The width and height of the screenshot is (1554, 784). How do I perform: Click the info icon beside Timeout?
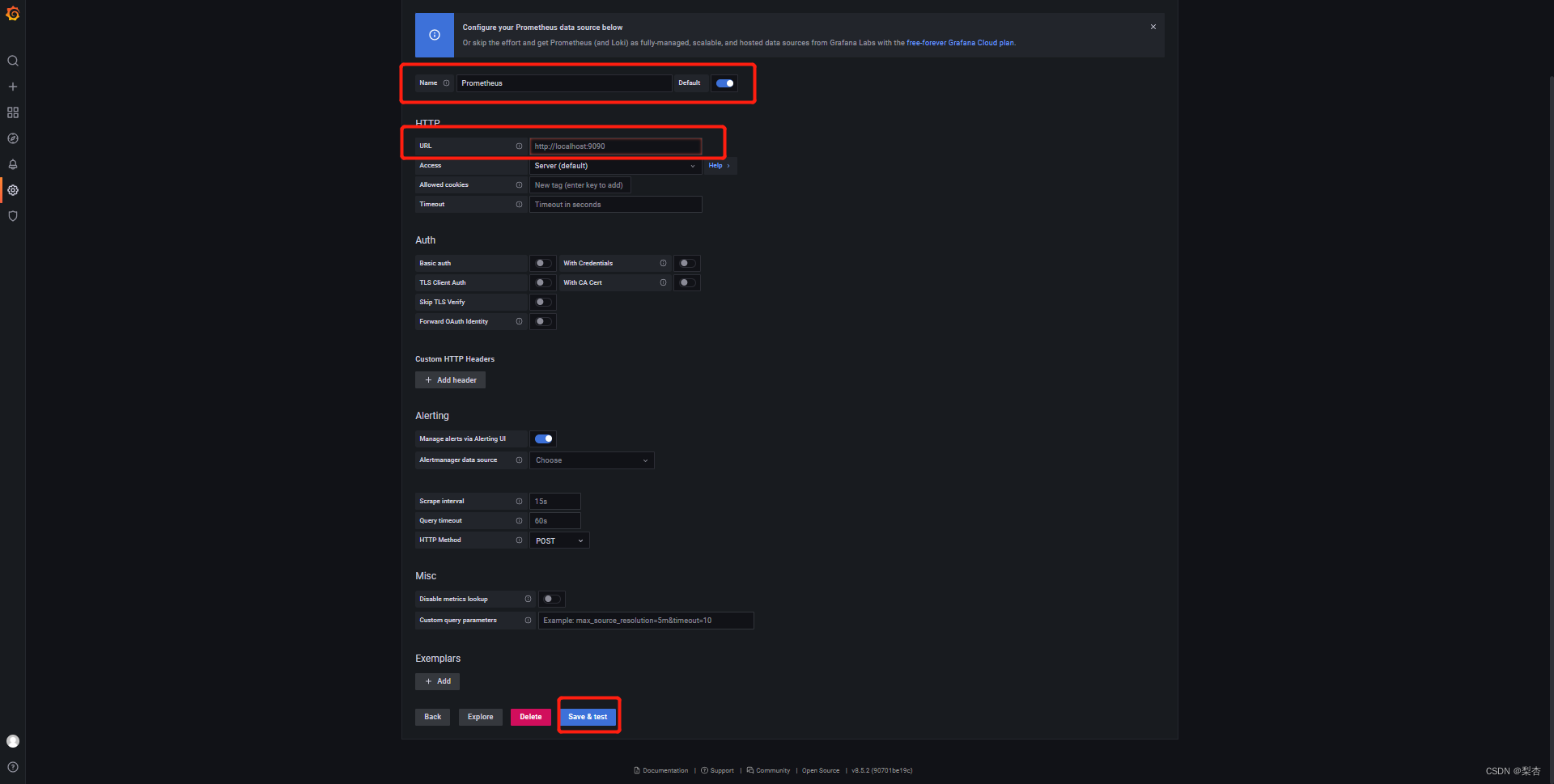tap(519, 205)
